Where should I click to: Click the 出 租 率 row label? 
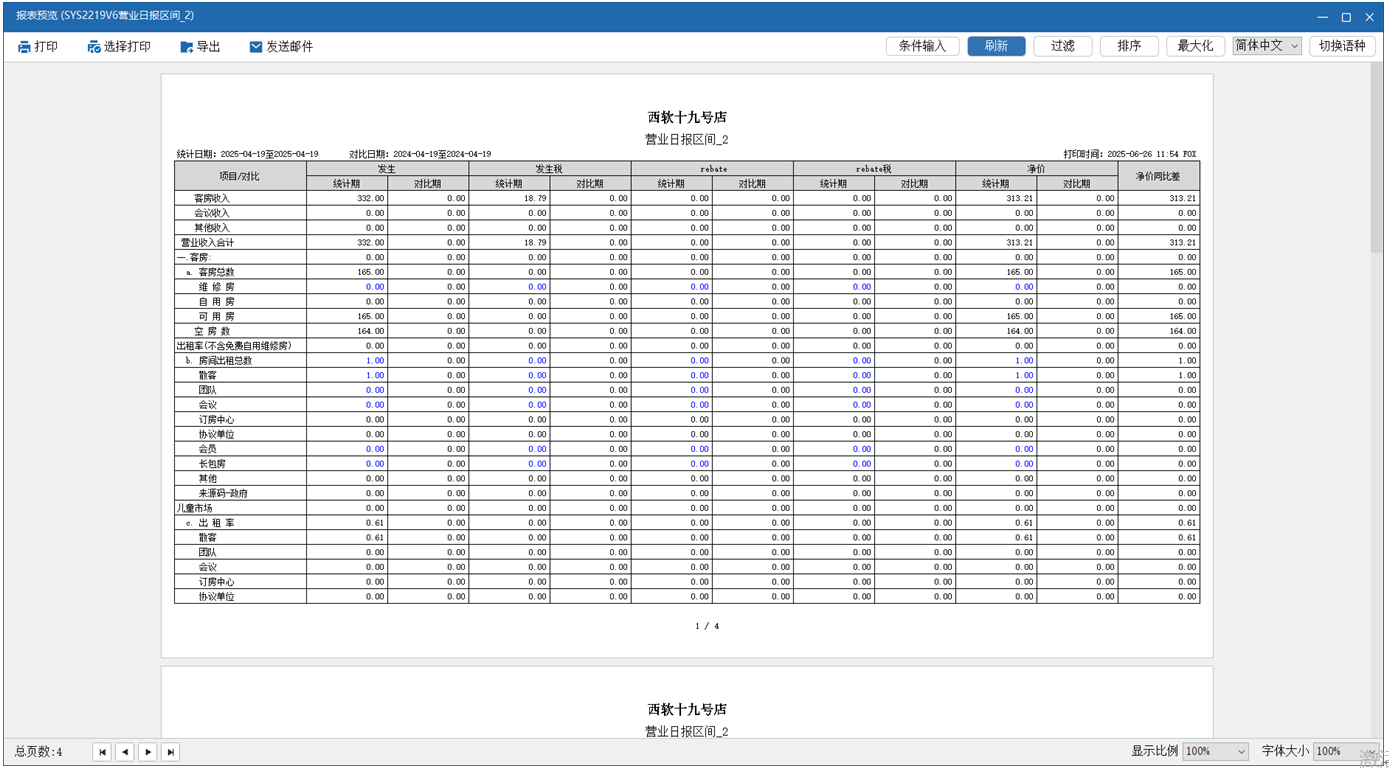pyautogui.click(x=217, y=523)
